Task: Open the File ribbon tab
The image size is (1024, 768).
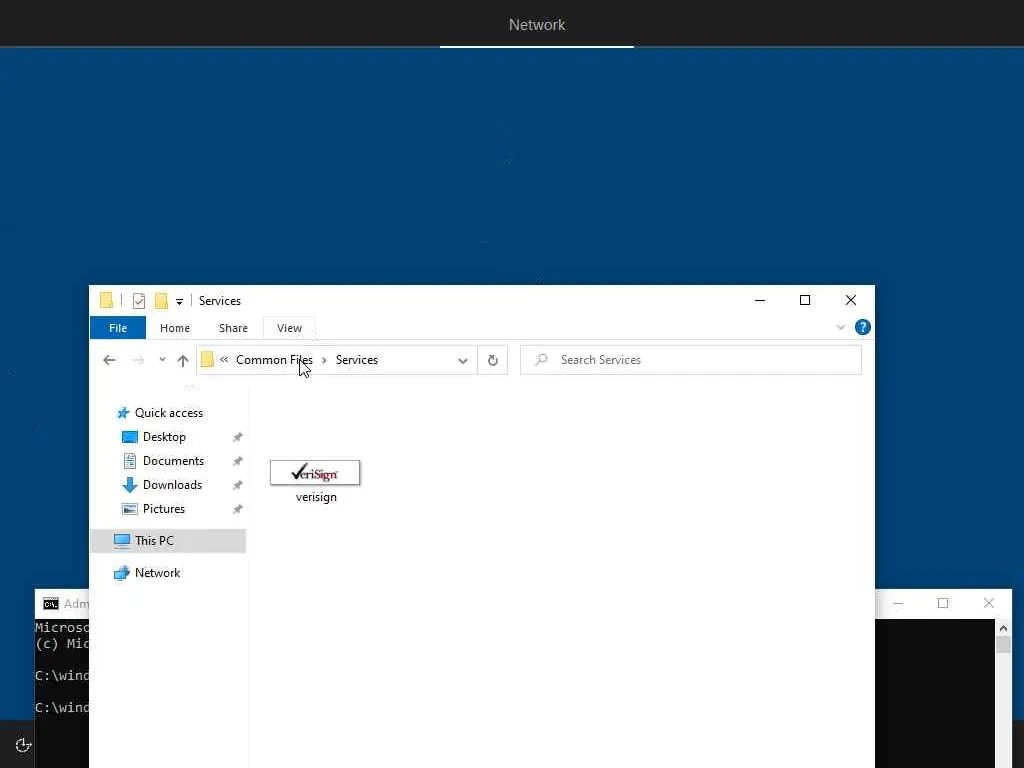Action: [118, 328]
